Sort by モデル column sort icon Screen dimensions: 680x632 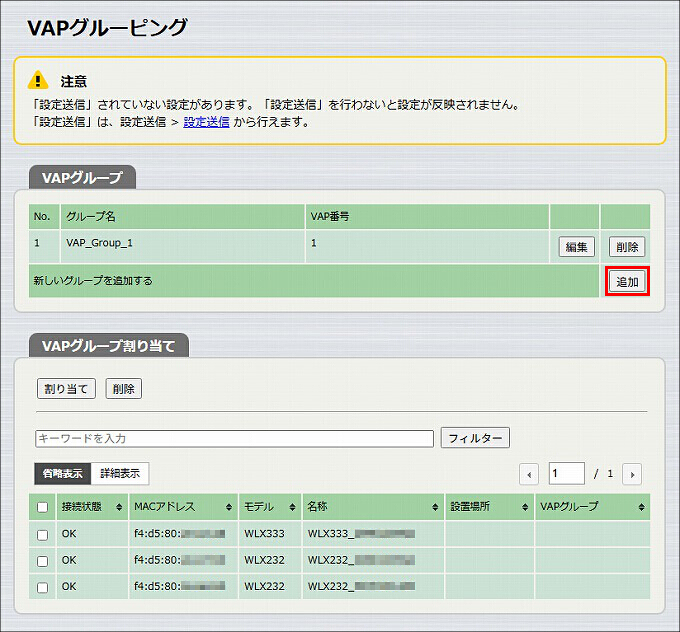click(292, 507)
